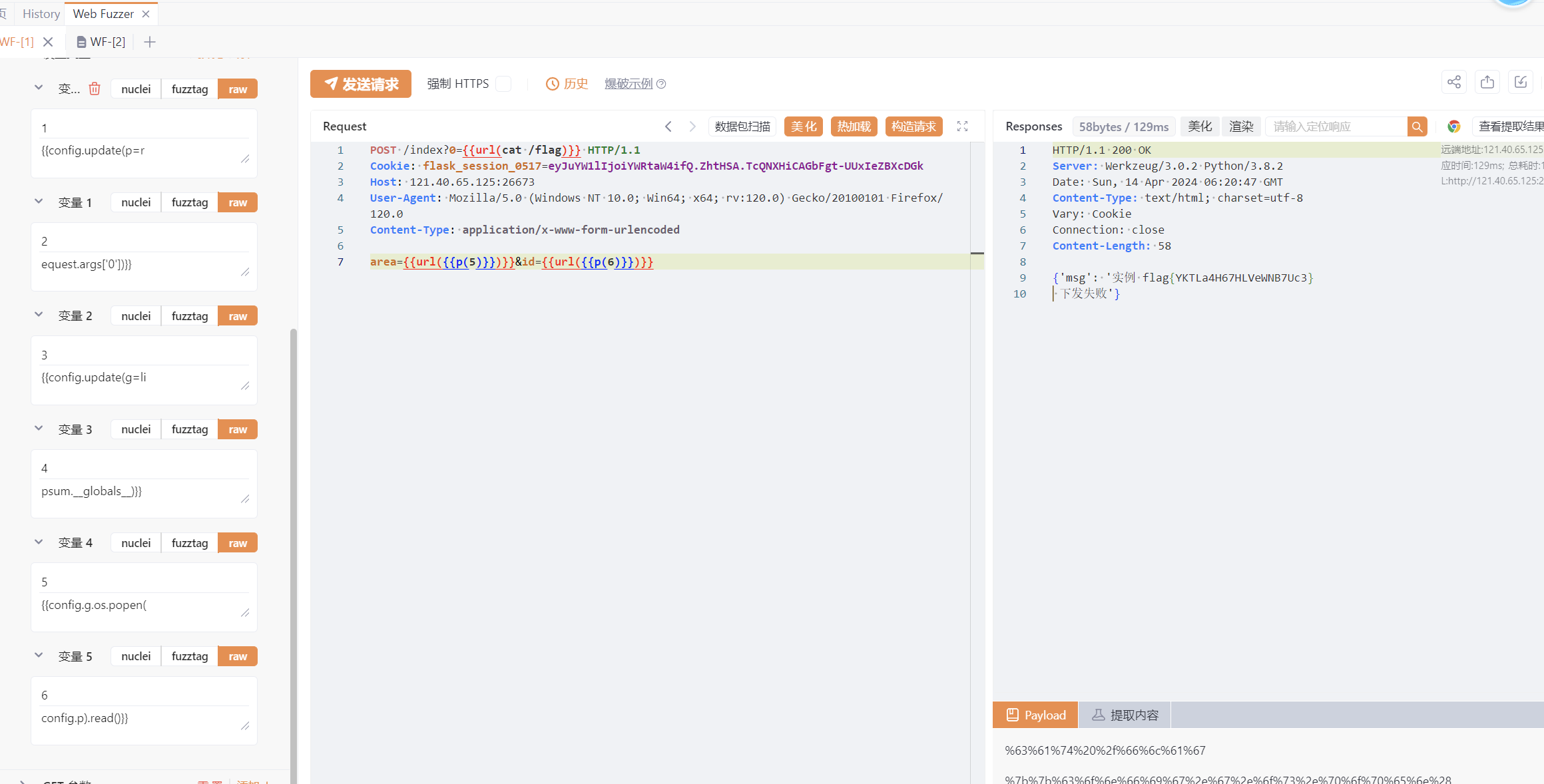Open the 提取内容 tab
Image resolution: width=1544 pixels, height=784 pixels.
point(1125,715)
